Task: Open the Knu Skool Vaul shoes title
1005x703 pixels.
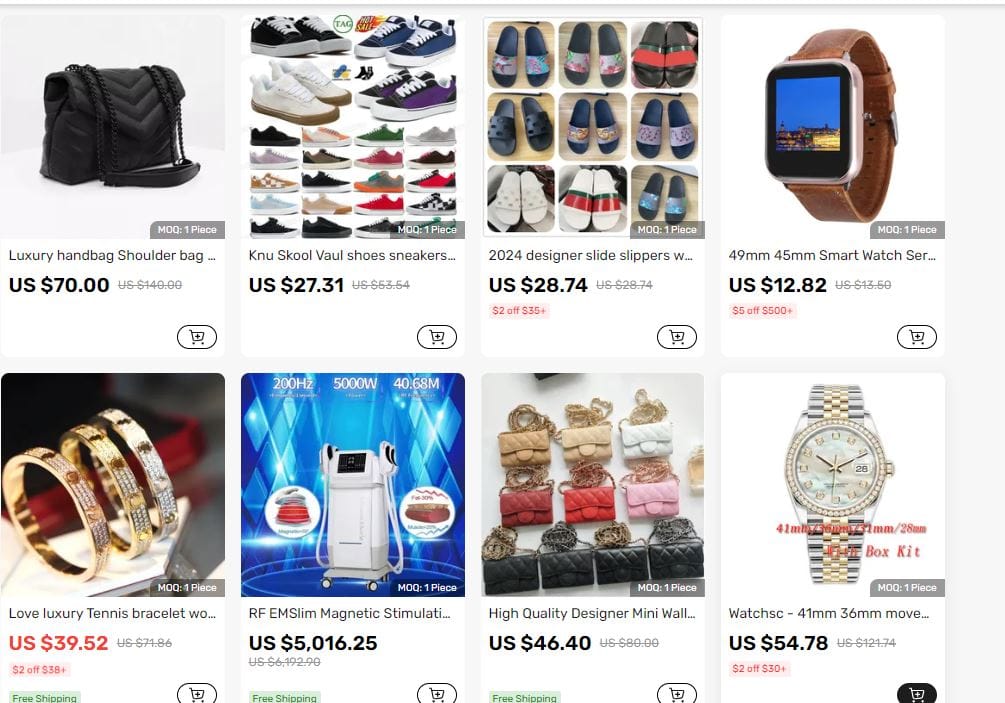Action: click(x=352, y=255)
